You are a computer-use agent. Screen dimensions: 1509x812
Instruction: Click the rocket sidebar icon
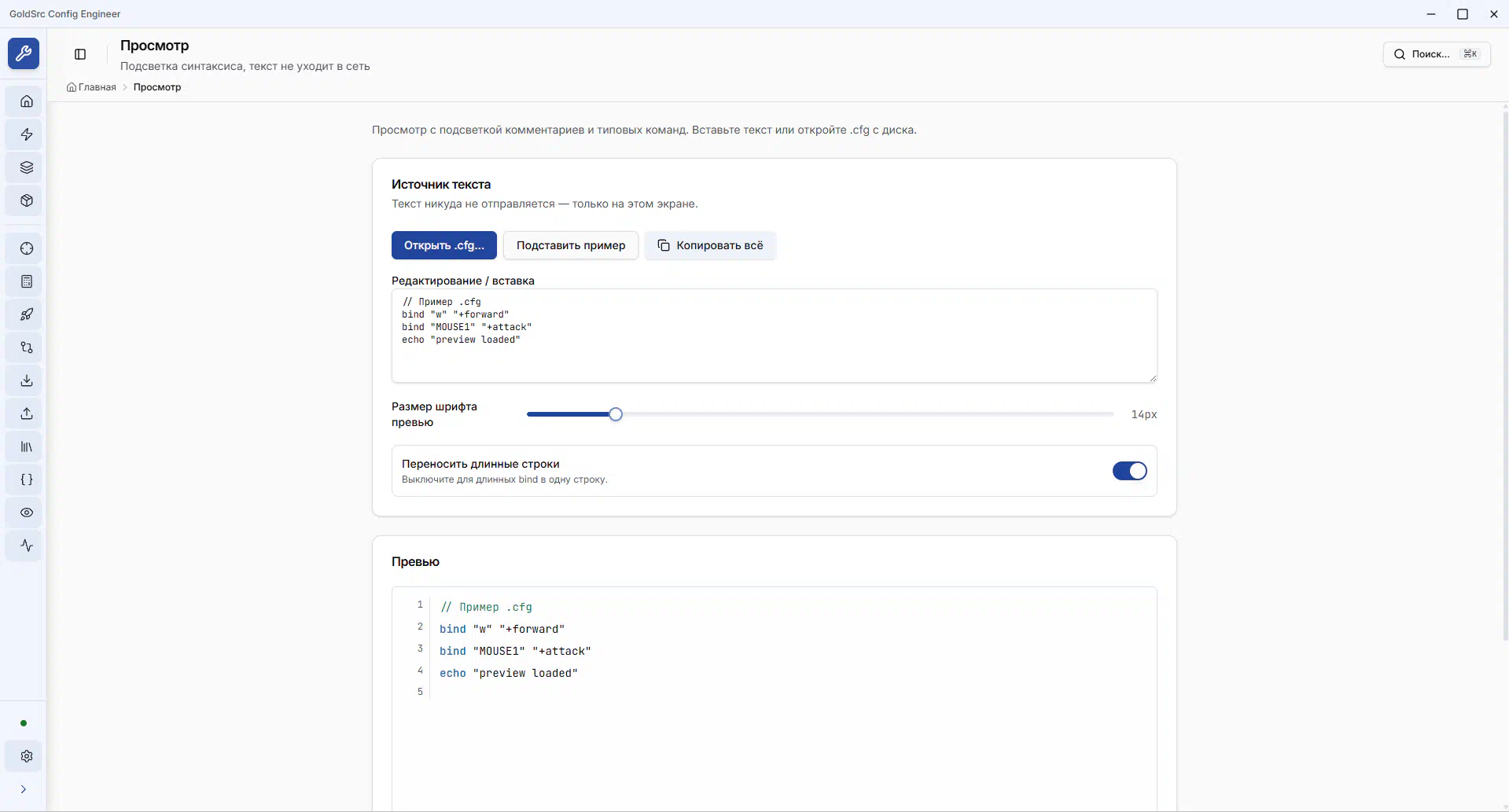point(27,314)
